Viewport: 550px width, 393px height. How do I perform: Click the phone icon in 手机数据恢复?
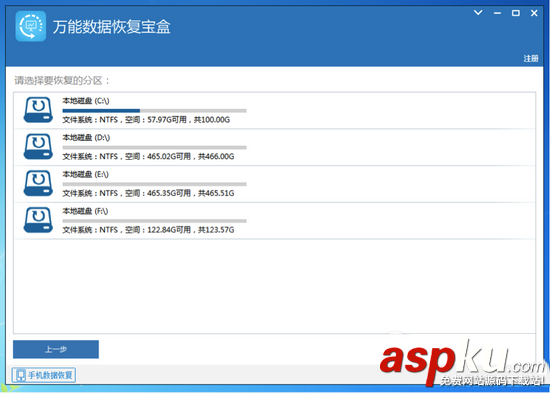tap(21, 375)
